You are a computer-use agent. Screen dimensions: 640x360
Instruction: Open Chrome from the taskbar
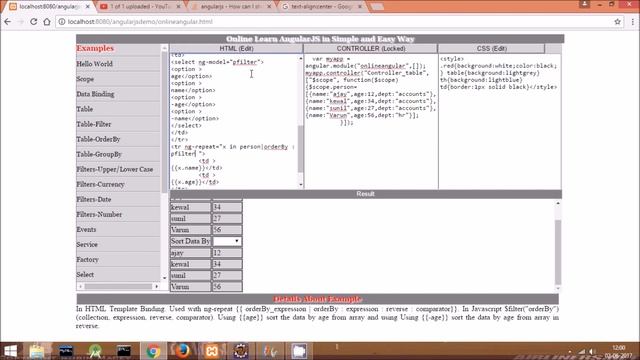click(x=153, y=351)
